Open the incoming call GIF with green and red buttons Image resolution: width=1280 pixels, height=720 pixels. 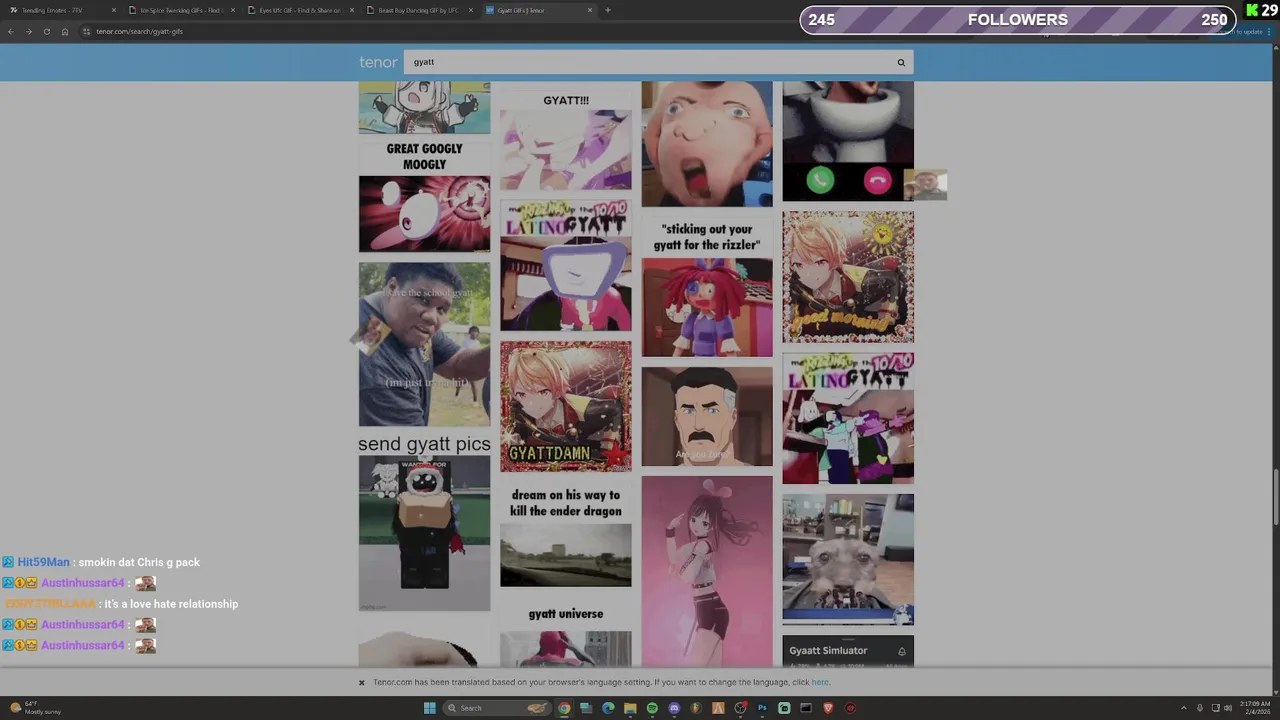[848, 141]
